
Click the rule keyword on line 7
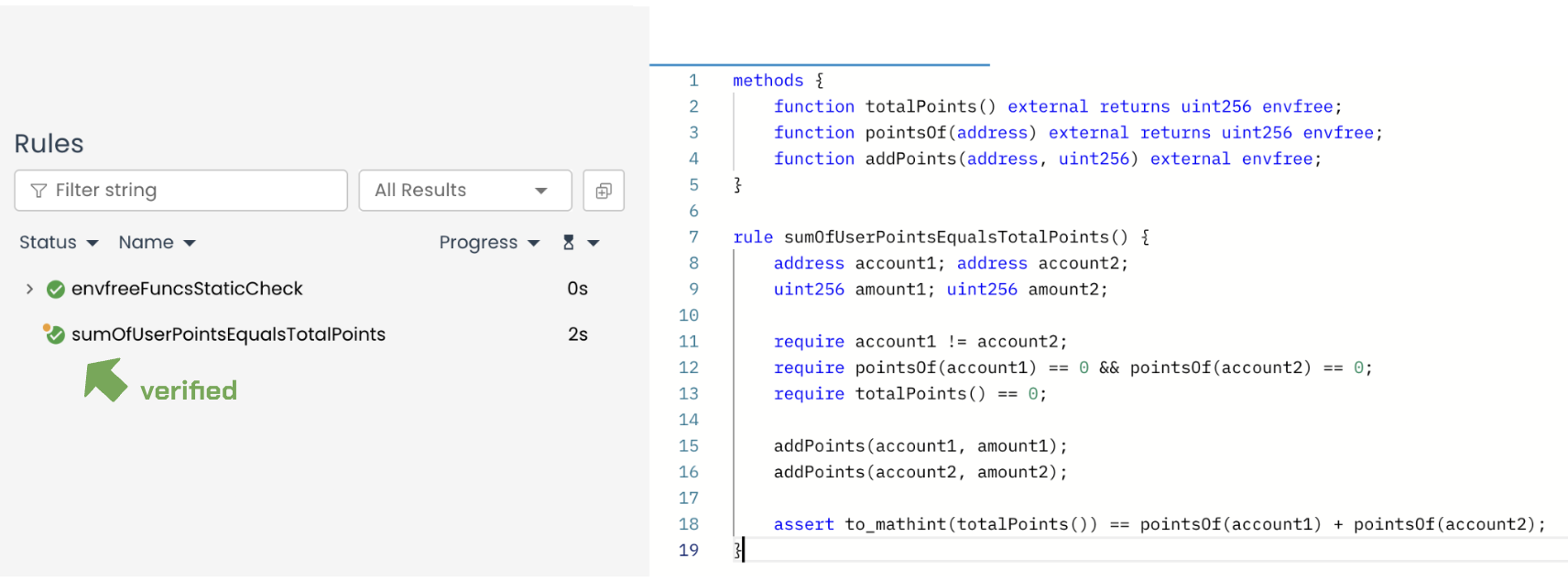(753, 237)
